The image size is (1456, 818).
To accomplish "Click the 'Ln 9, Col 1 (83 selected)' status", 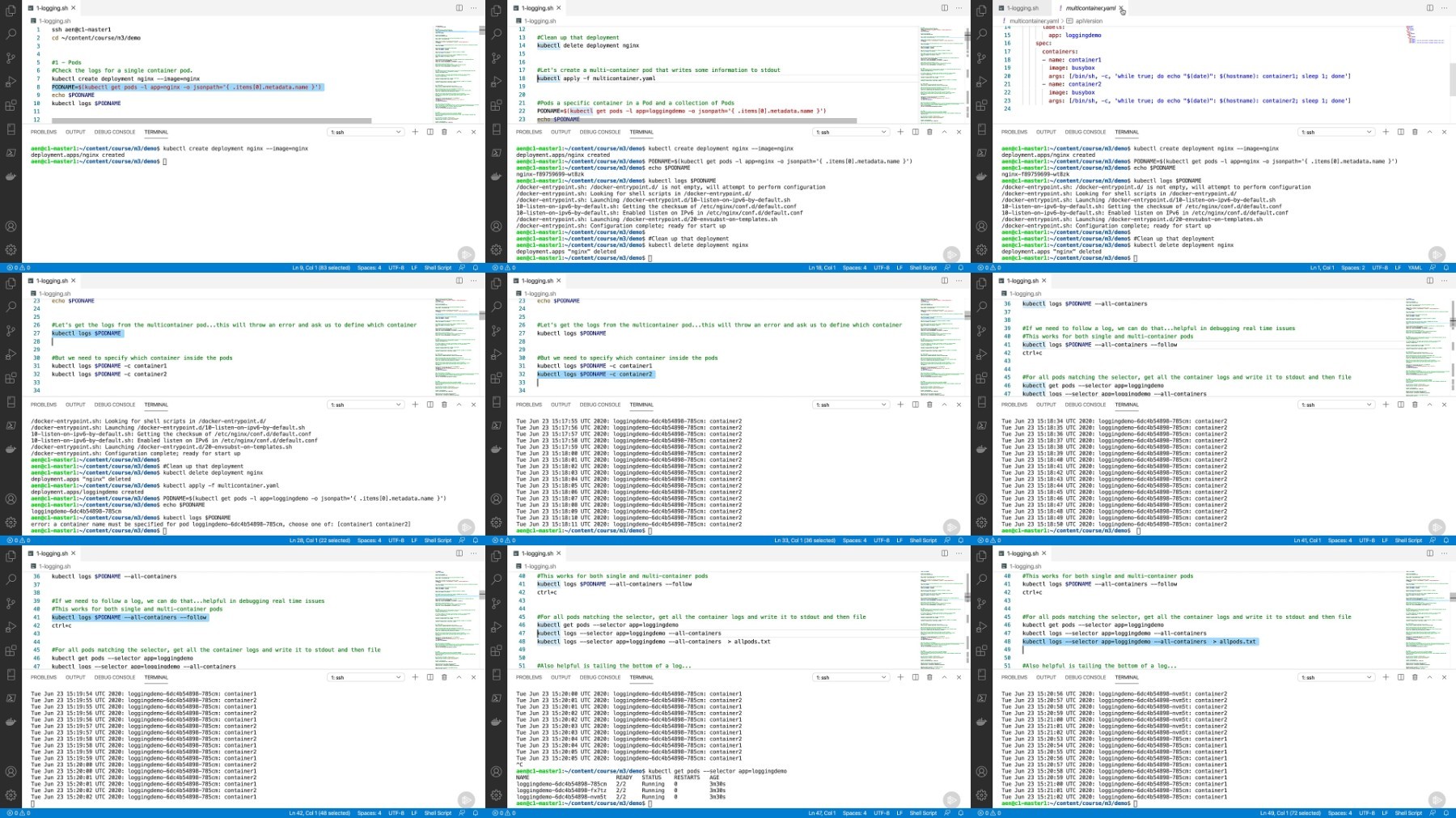I will [x=321, y=268].
